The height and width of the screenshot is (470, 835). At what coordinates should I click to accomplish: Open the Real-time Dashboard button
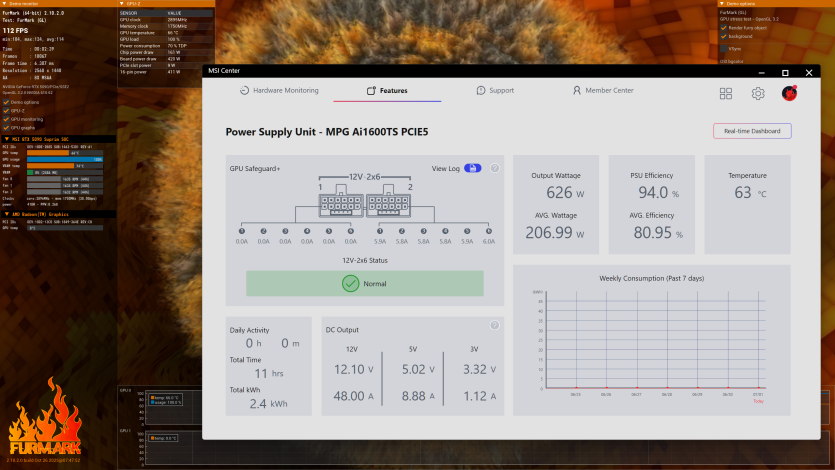point(752,131)
